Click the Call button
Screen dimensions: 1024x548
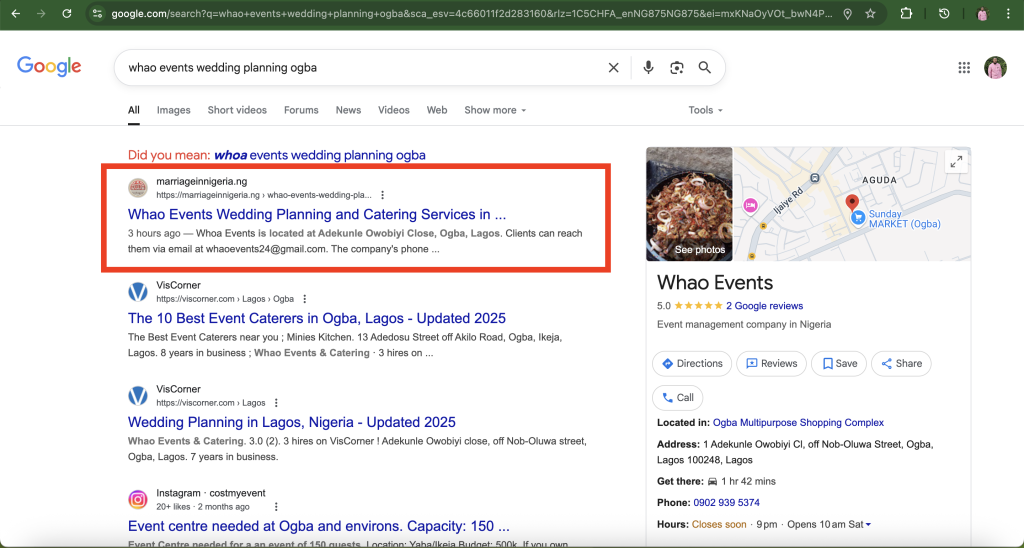678,398
